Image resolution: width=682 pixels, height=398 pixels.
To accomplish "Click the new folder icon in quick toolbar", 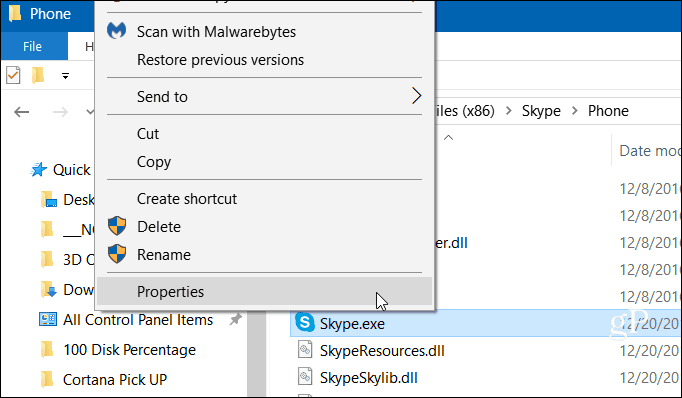I will [38, 75].
